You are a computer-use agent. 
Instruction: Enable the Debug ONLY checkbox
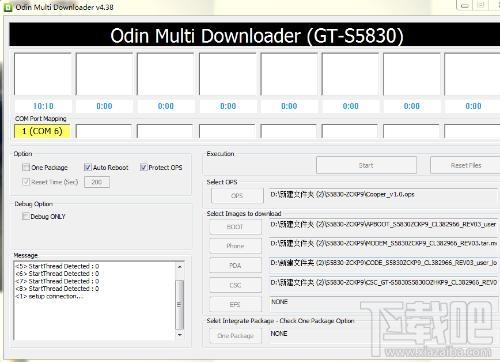pyautogui.click(x=26, y=216)
